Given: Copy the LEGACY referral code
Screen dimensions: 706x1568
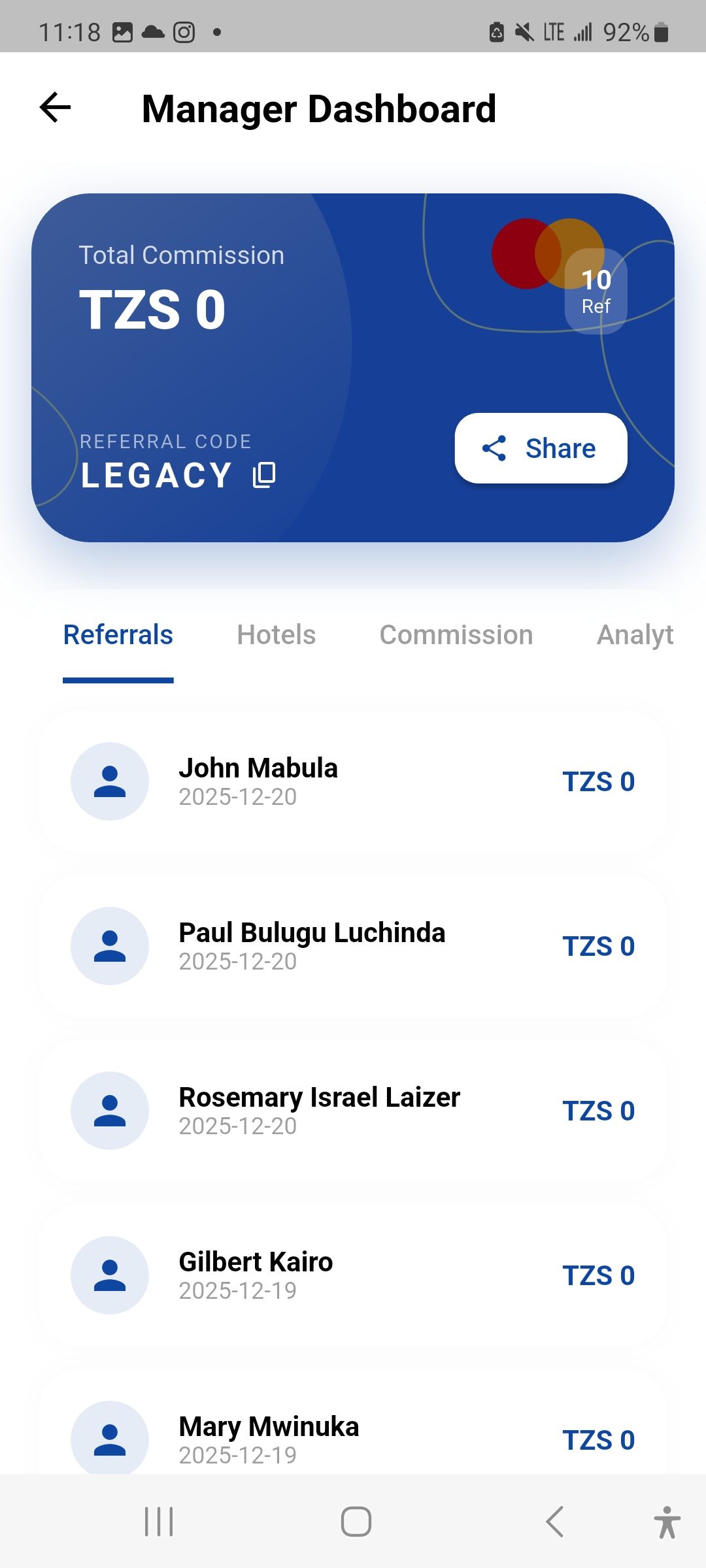Looking at the screenshot, I should (x=264, y=475).
